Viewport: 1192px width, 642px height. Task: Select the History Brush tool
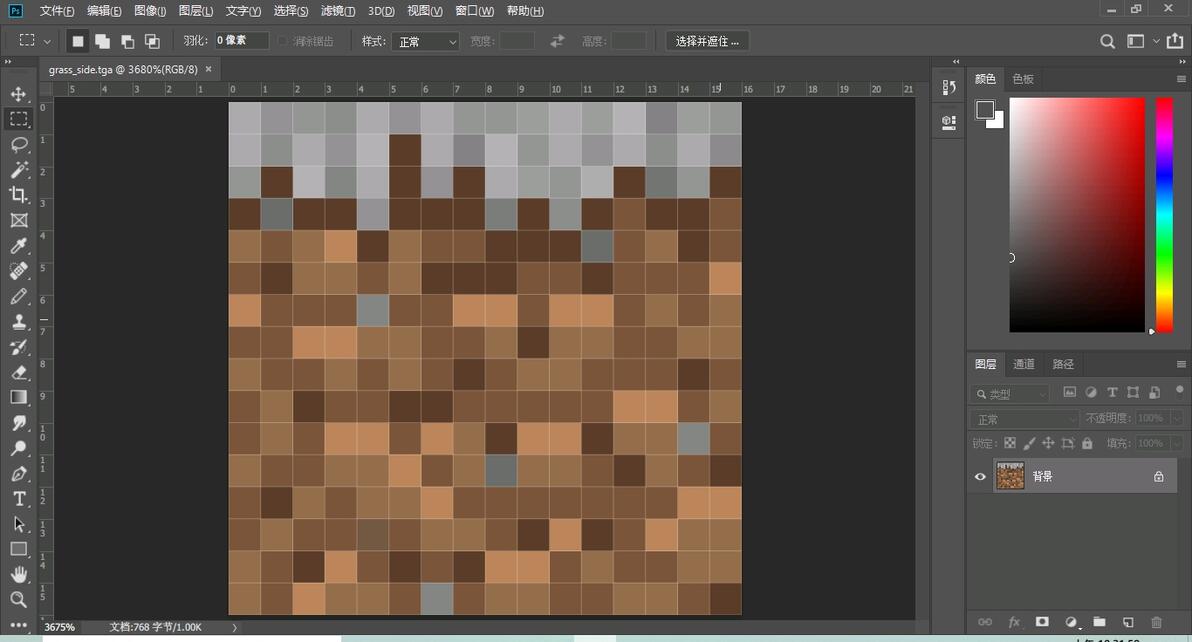(18, 347)
